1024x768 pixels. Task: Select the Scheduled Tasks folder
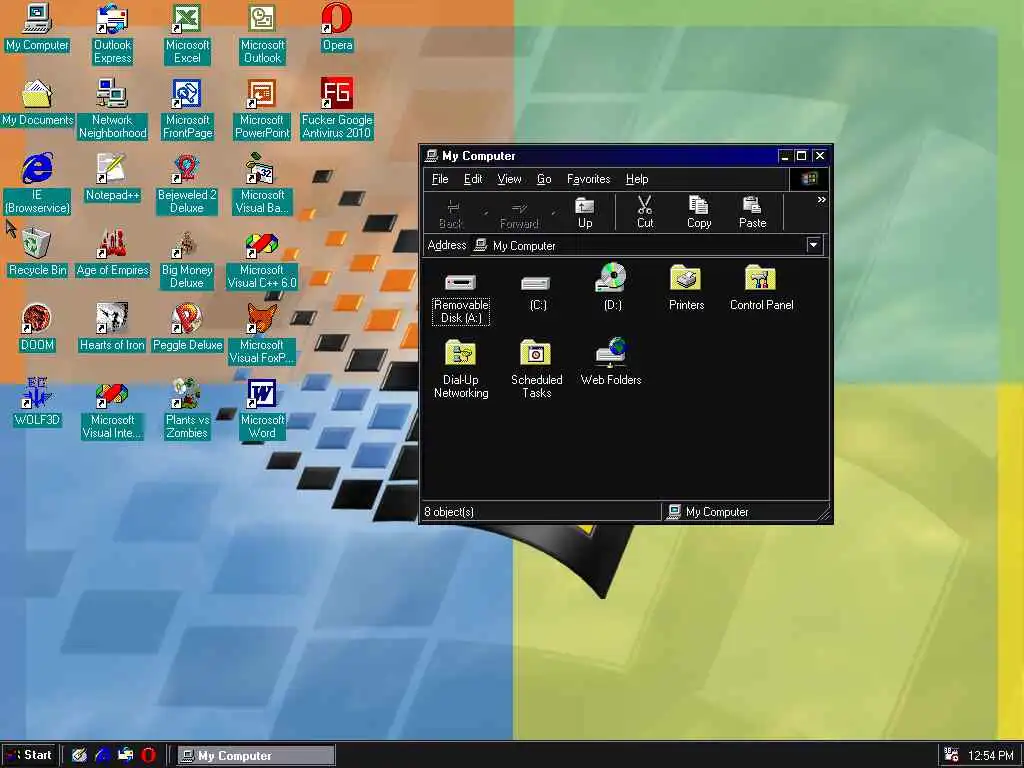[536, 369]
